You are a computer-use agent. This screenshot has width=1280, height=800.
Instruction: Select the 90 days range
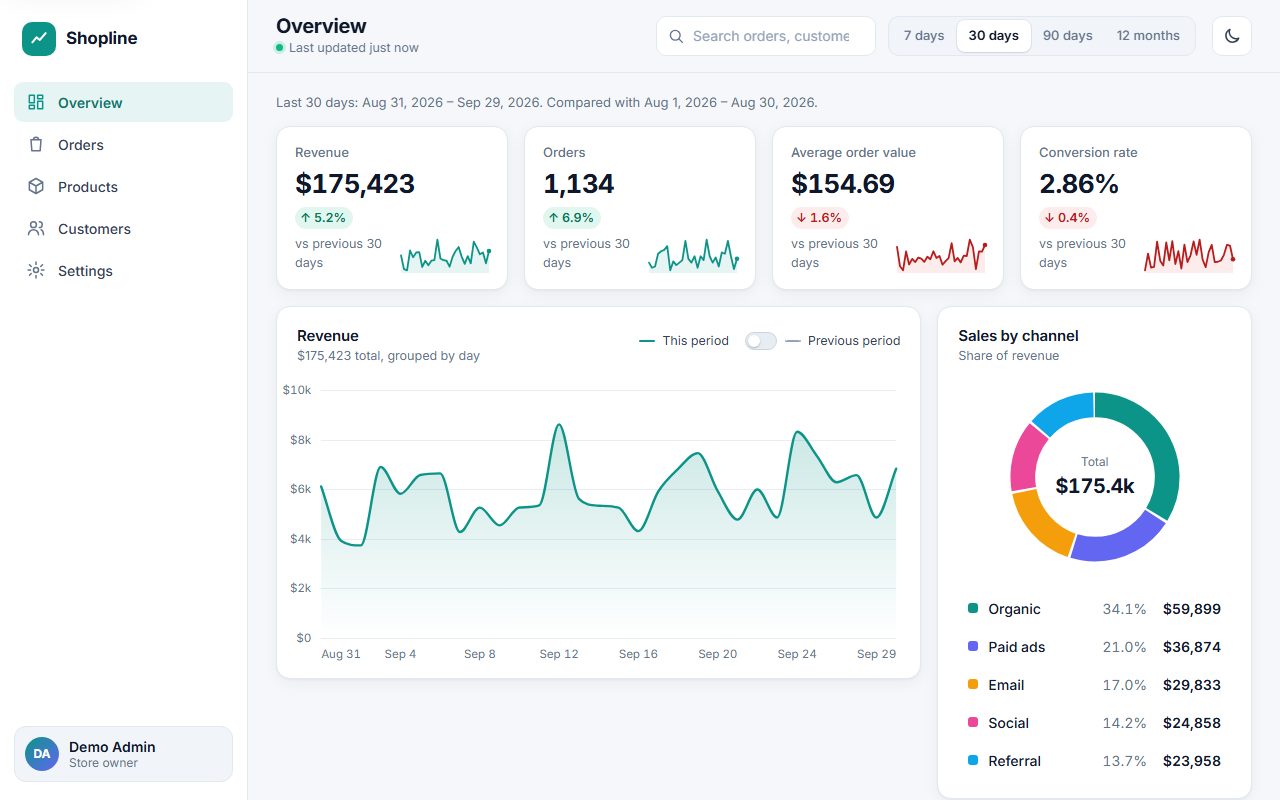[1068, 36]
